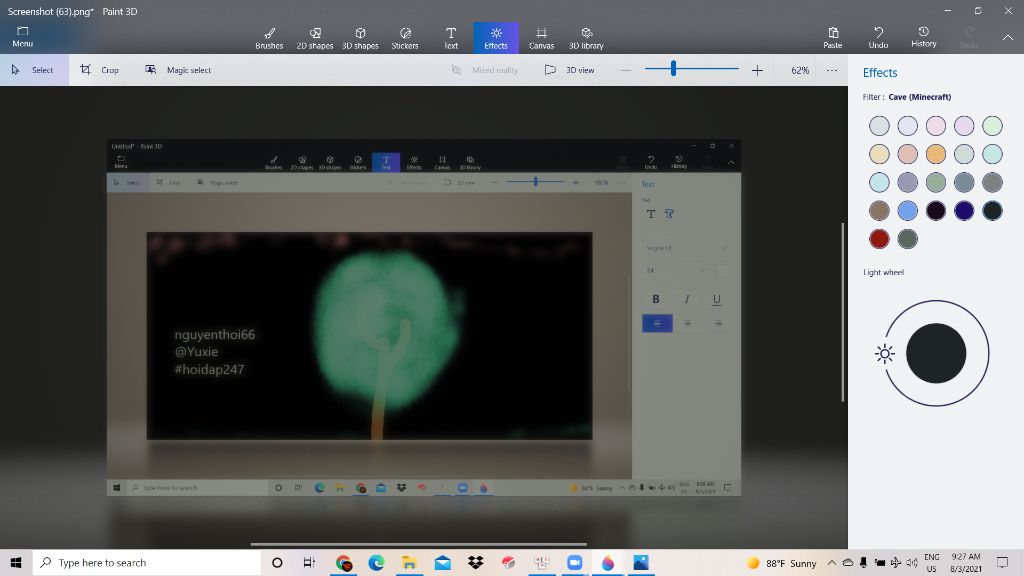1024x576 pixels.
Task: Open the 2D shapes tool
Action: coord(315,38)
